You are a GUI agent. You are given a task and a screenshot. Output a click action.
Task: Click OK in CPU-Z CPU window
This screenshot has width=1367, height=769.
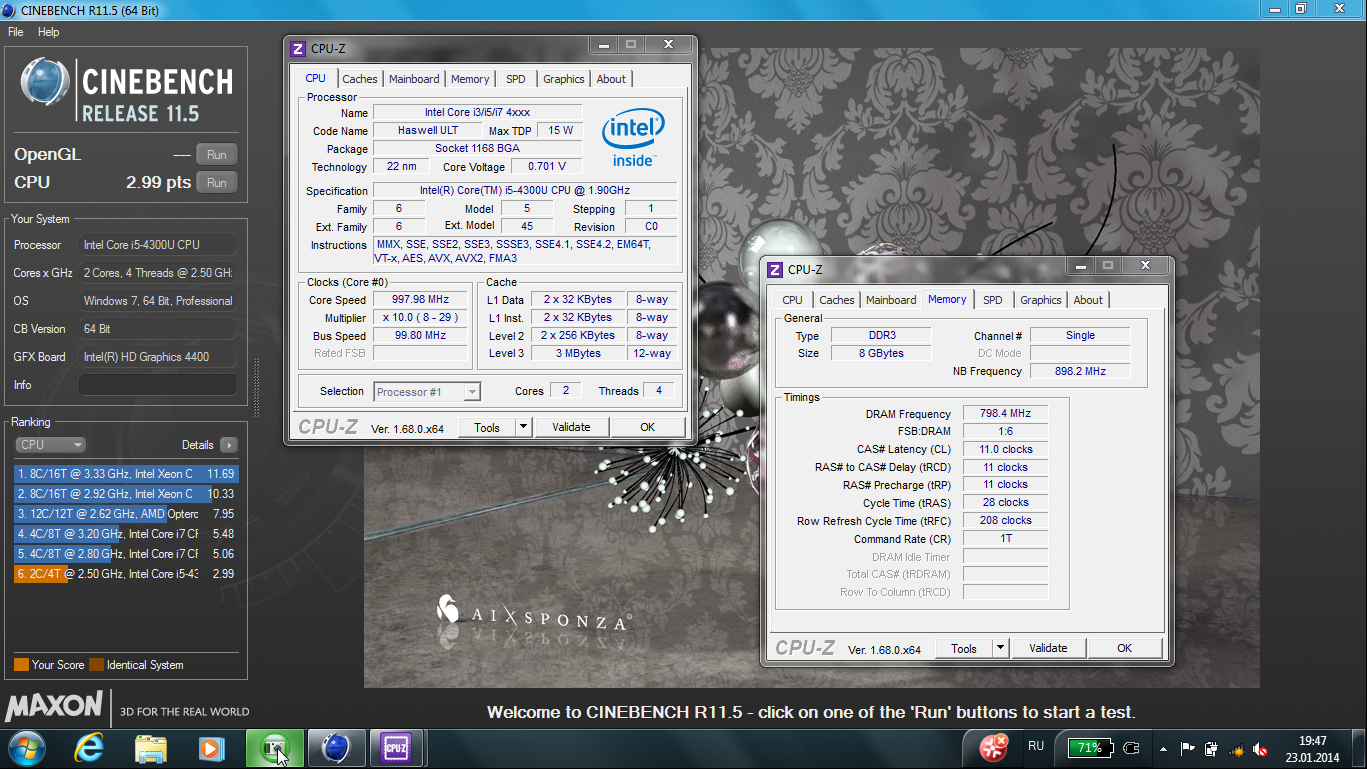point(648,427)
